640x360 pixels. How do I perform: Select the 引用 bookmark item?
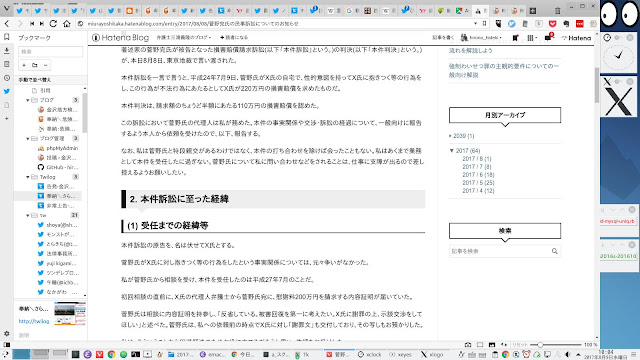[41, 91]
